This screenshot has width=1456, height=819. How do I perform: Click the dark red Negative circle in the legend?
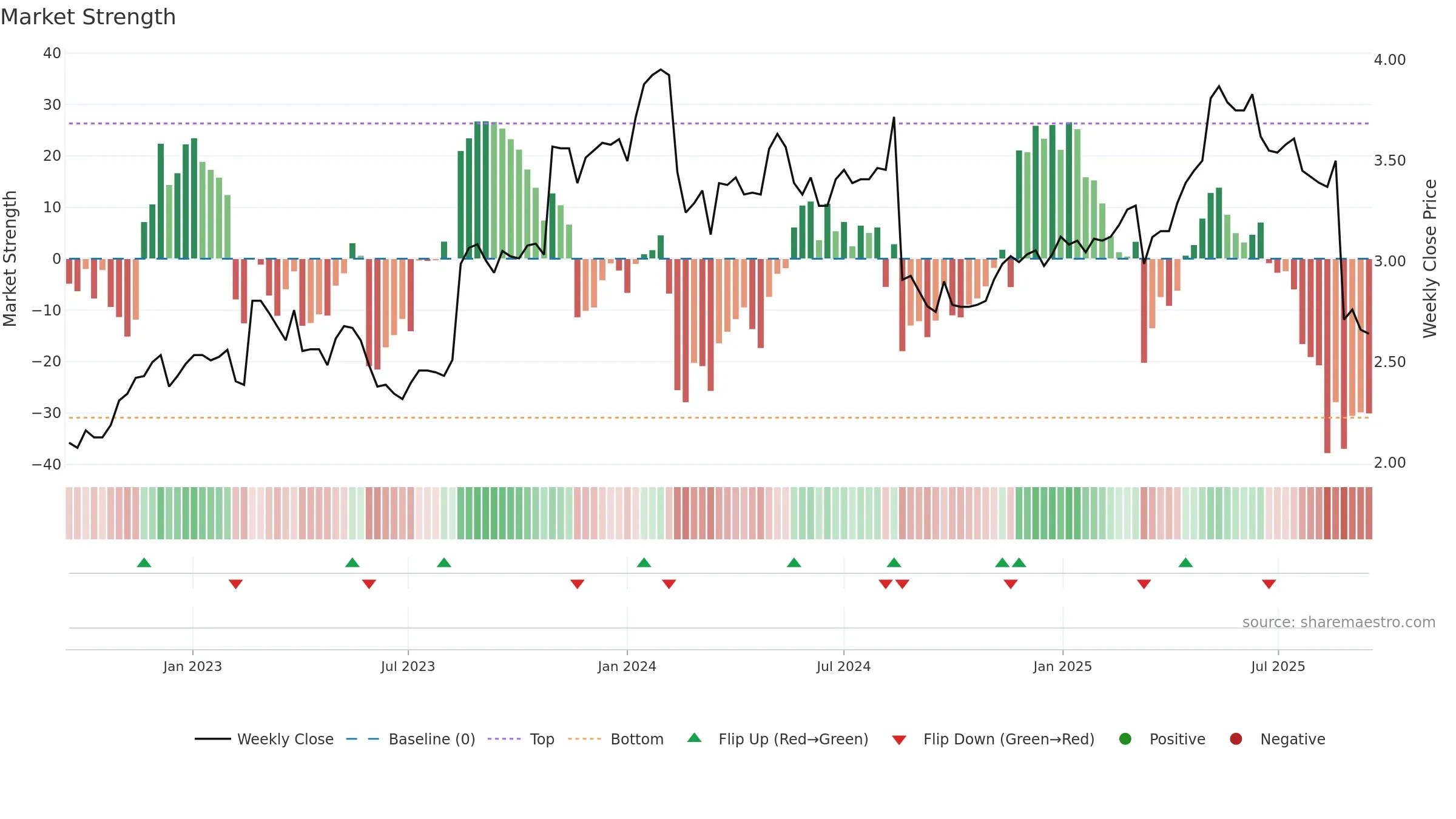[1236, 739]
